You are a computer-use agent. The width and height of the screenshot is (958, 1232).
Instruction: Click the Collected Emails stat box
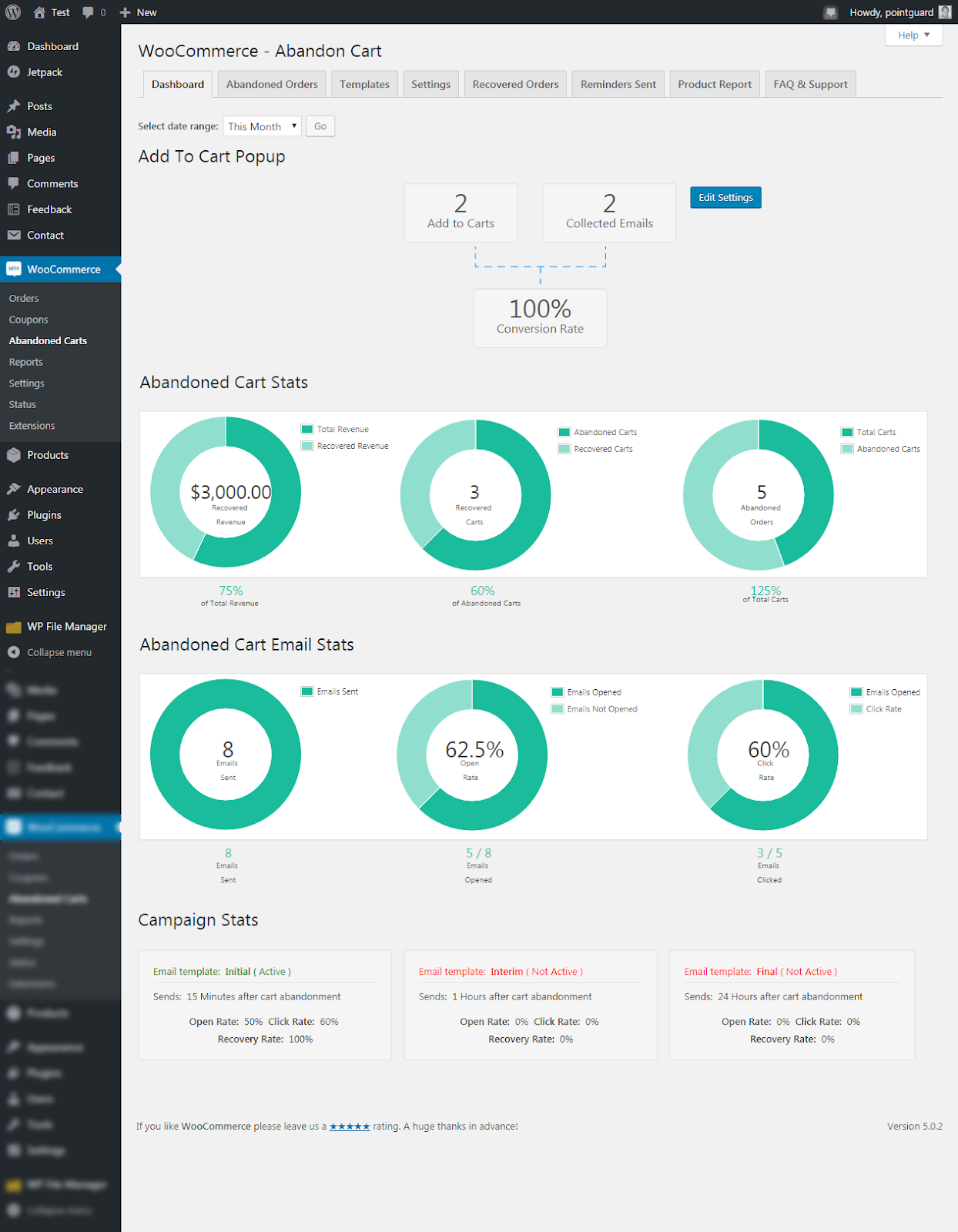[x=609, y=213]
